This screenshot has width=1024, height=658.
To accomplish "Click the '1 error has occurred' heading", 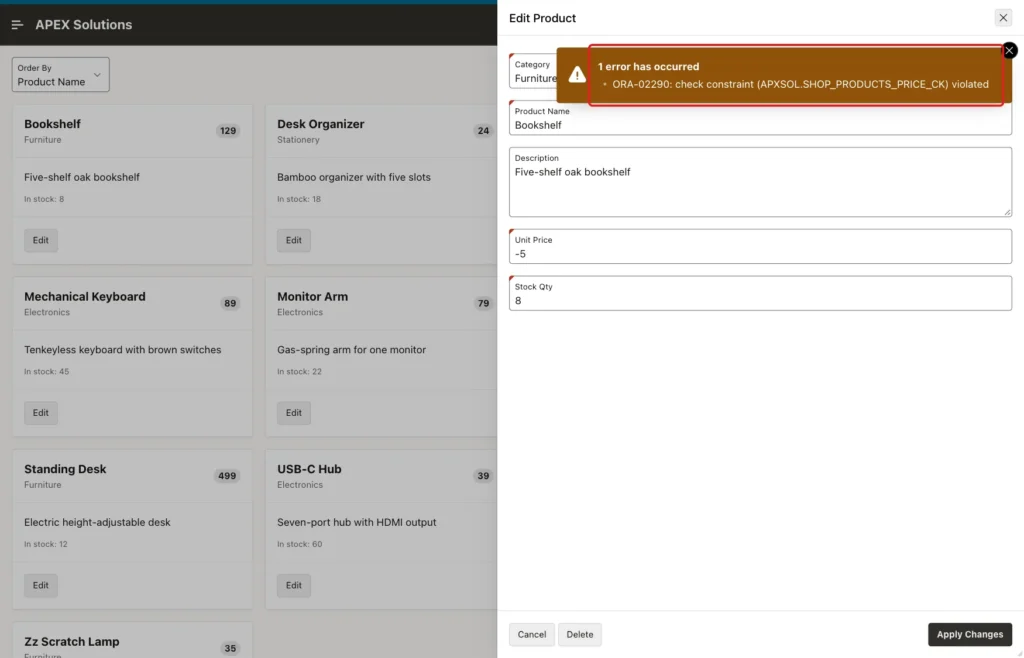I will tap(648, 67).
